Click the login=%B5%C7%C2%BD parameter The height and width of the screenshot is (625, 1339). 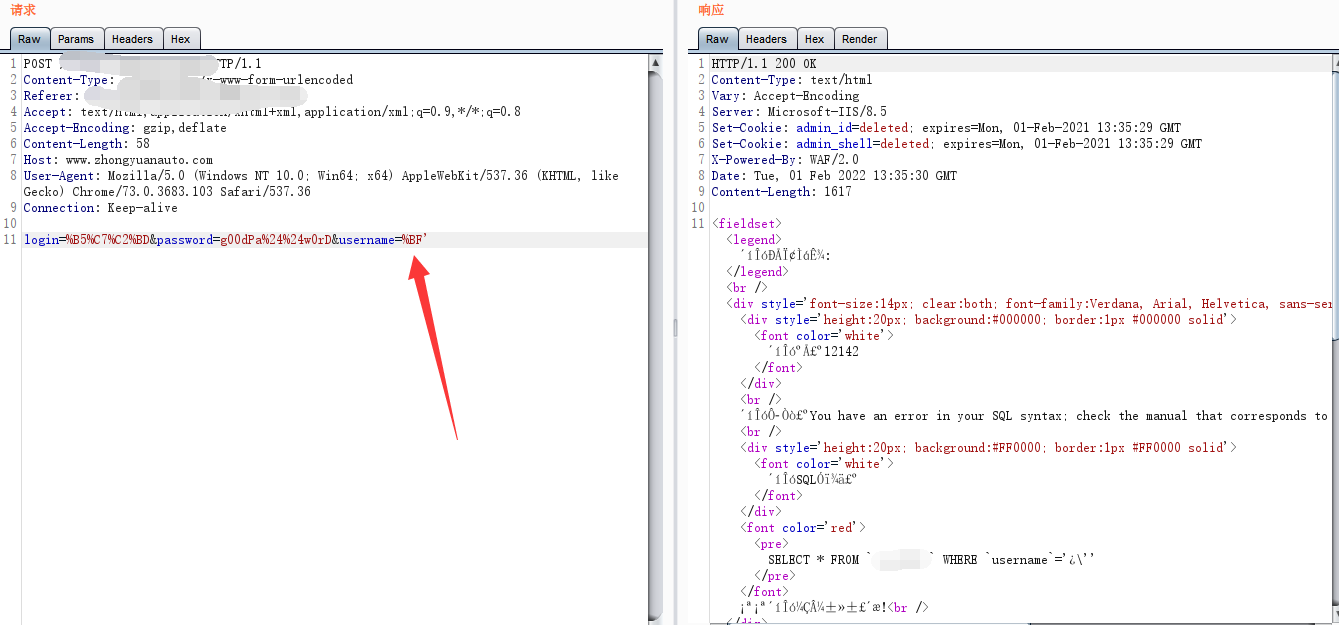coord(86,240)
